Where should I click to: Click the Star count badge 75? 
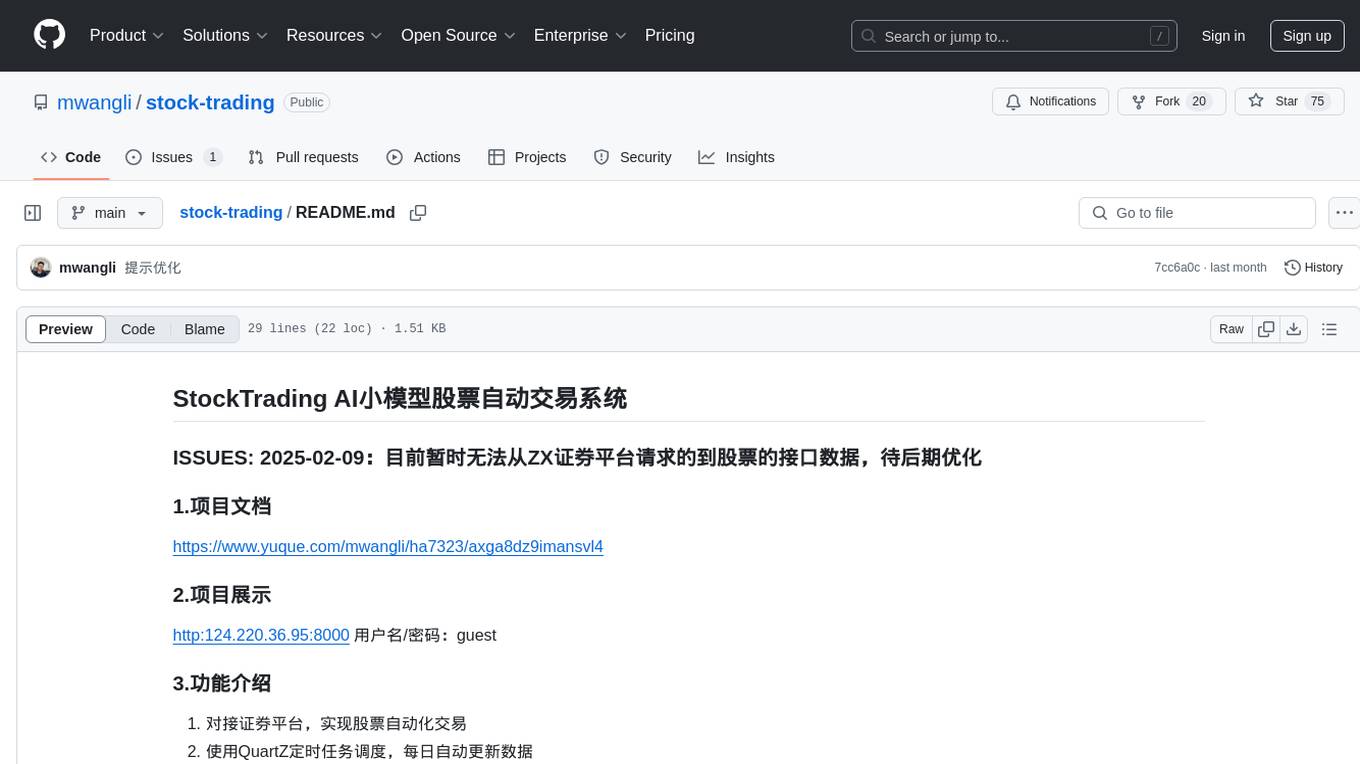click(x=1318, y=101)
